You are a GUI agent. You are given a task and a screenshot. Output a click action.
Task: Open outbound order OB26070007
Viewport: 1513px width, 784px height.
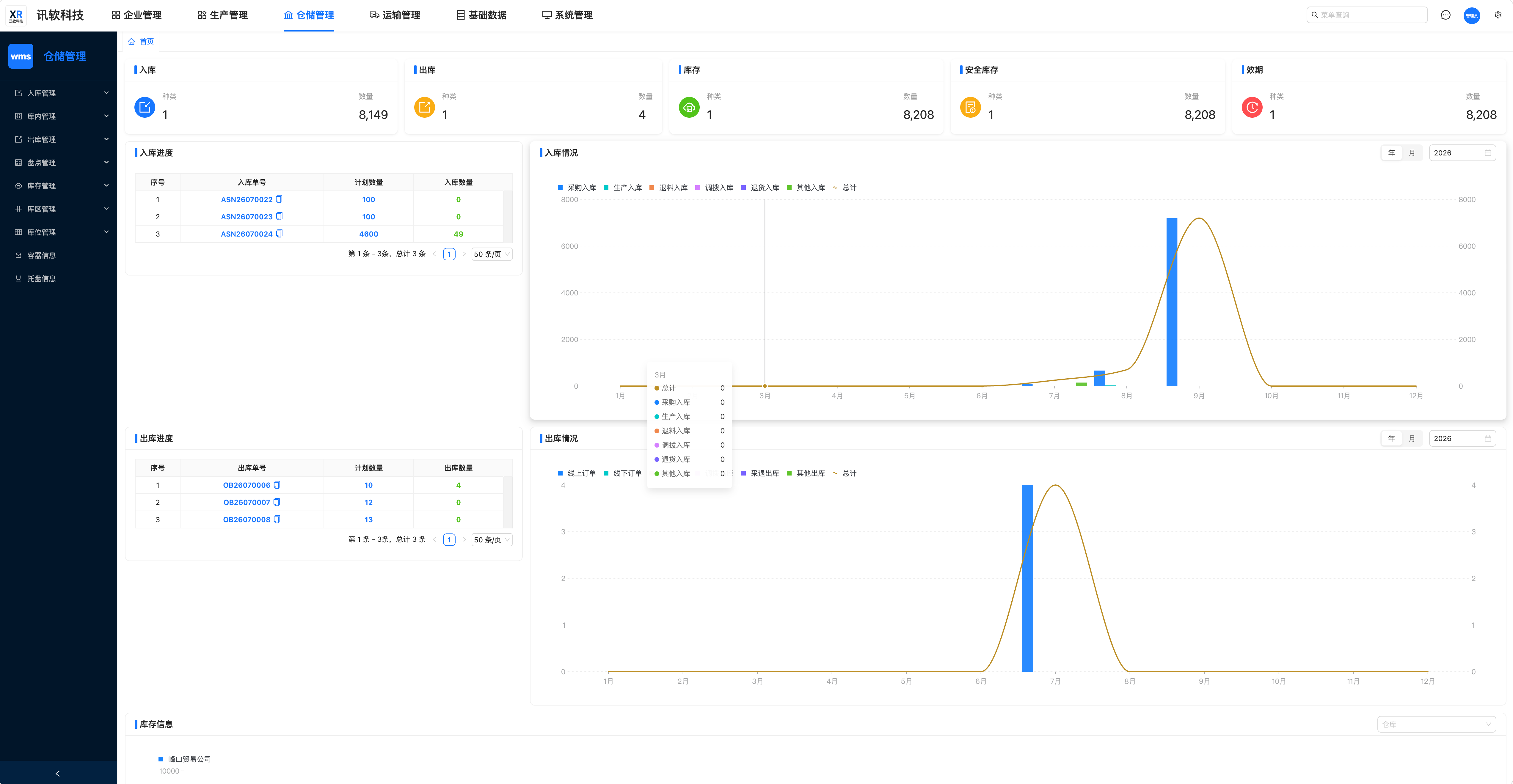click(247, 502)
